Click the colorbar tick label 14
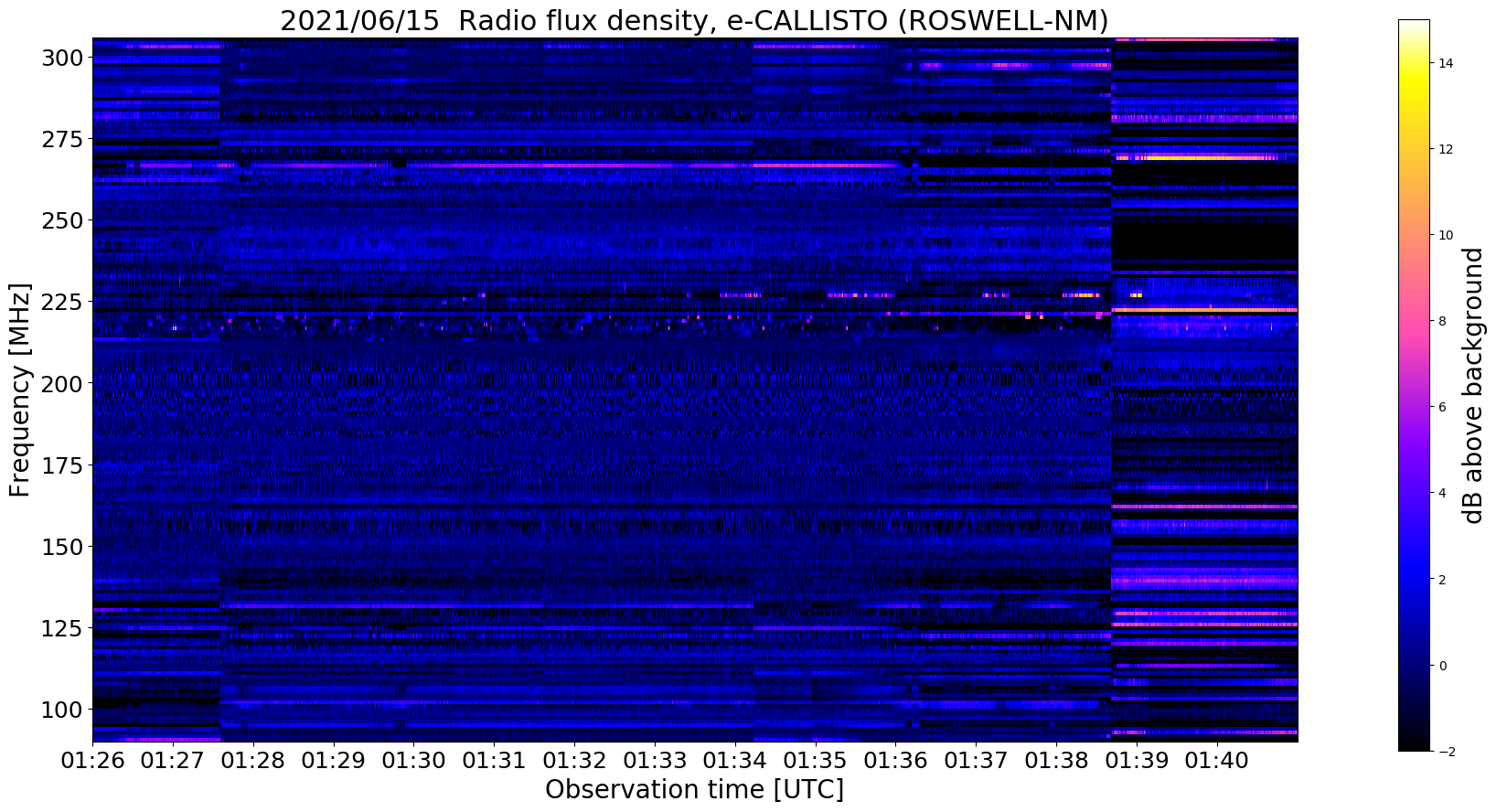Screen dimensions: 1496x812 (x=1447, y=63)
